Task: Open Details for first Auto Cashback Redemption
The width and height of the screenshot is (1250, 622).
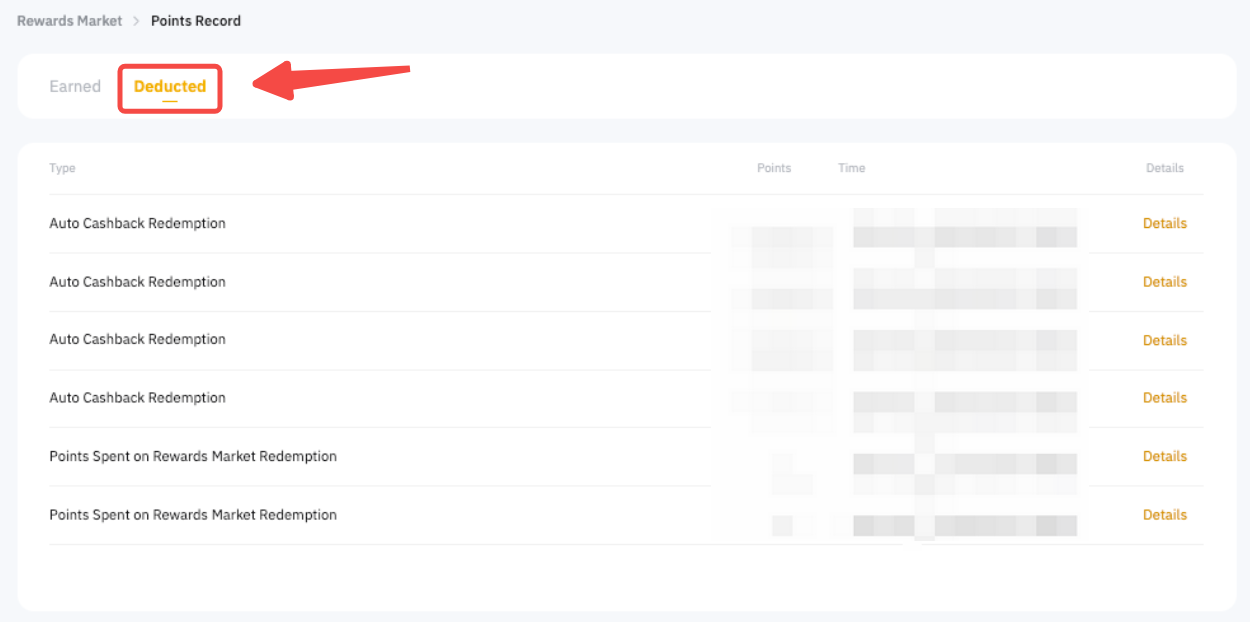Action: coord(1164,224)
